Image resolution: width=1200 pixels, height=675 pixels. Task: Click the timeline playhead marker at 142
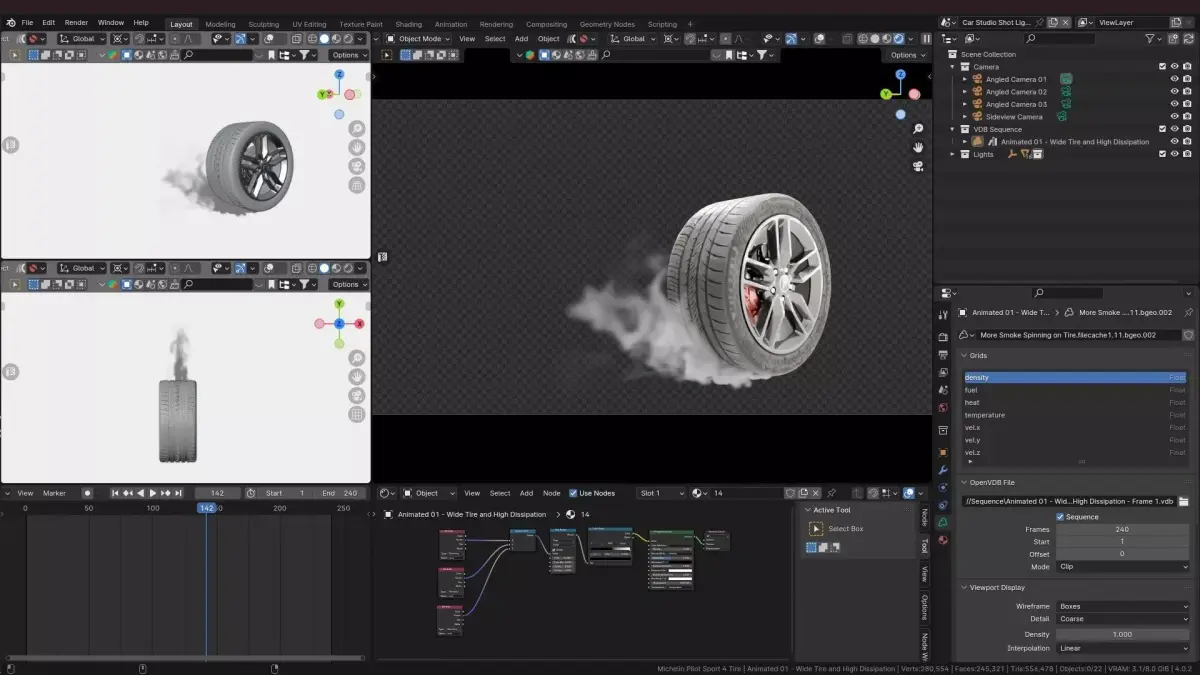(206, 508)
